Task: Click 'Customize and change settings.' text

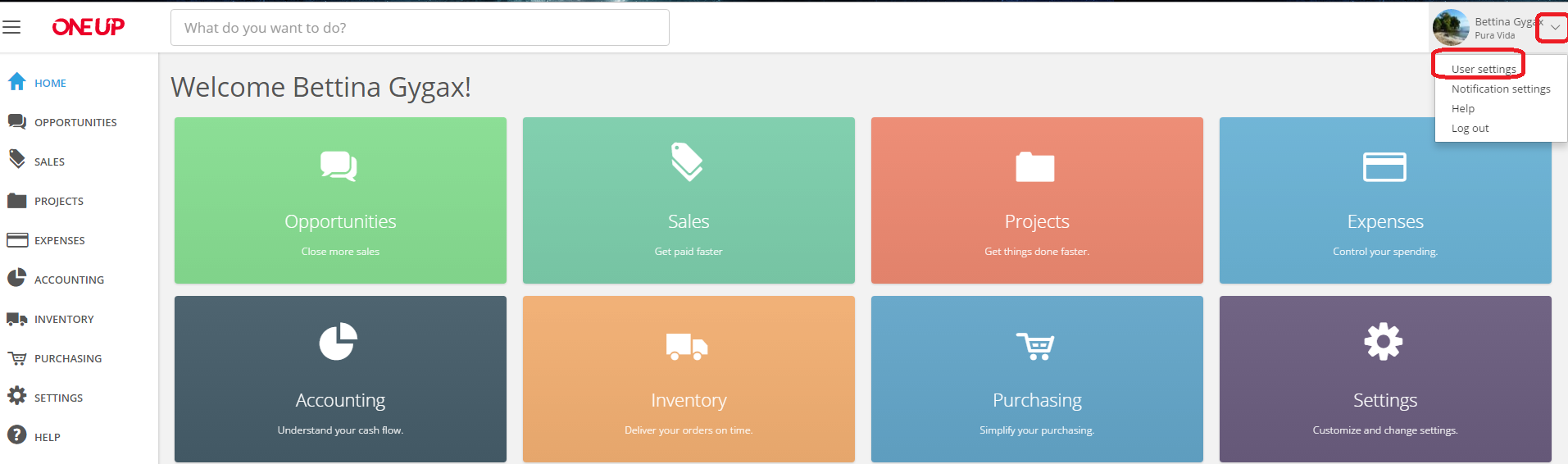Action: tap(1385, 430)
